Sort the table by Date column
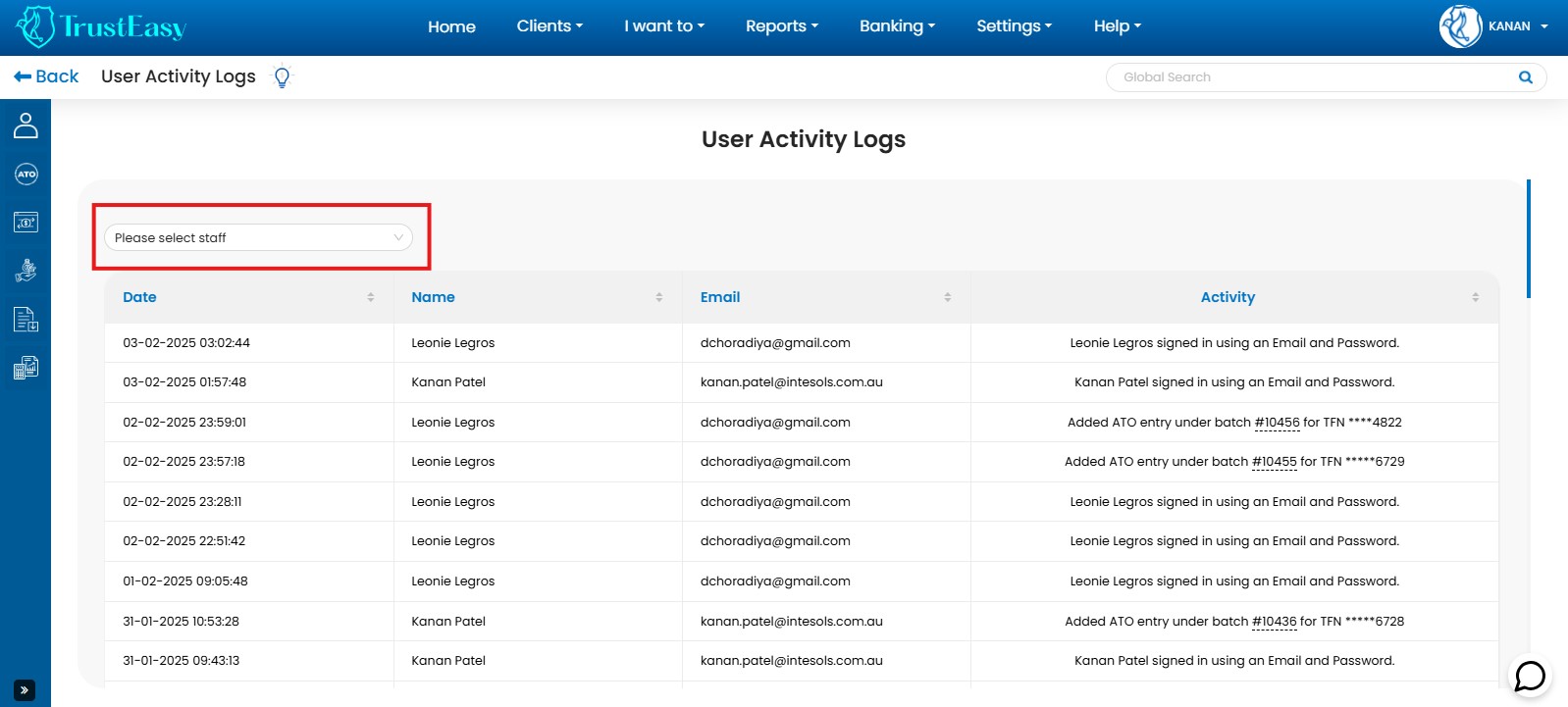Image resolution: width=1568 pixels, height=707 pixels. [x=370, y=297]
